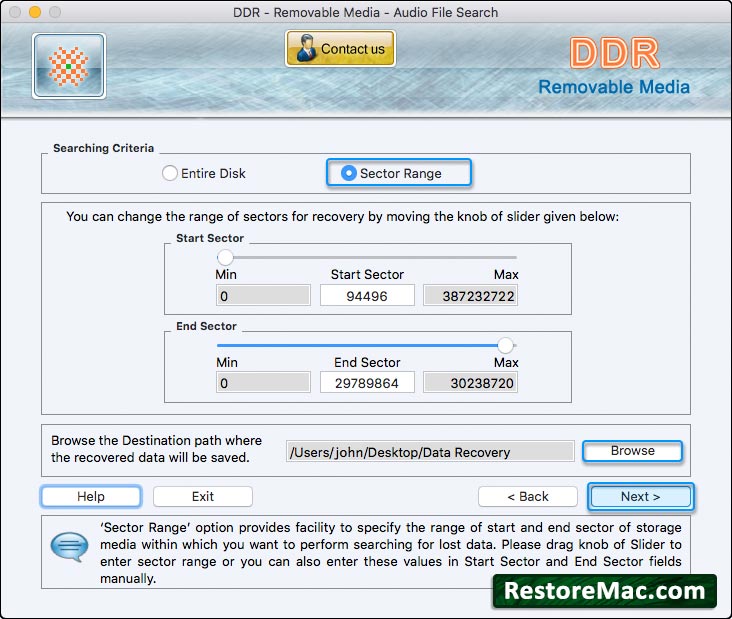The width and height of the screenshot is (732, 619).
Task: Select the Entire Disk radio option
Action: (204, 173)
